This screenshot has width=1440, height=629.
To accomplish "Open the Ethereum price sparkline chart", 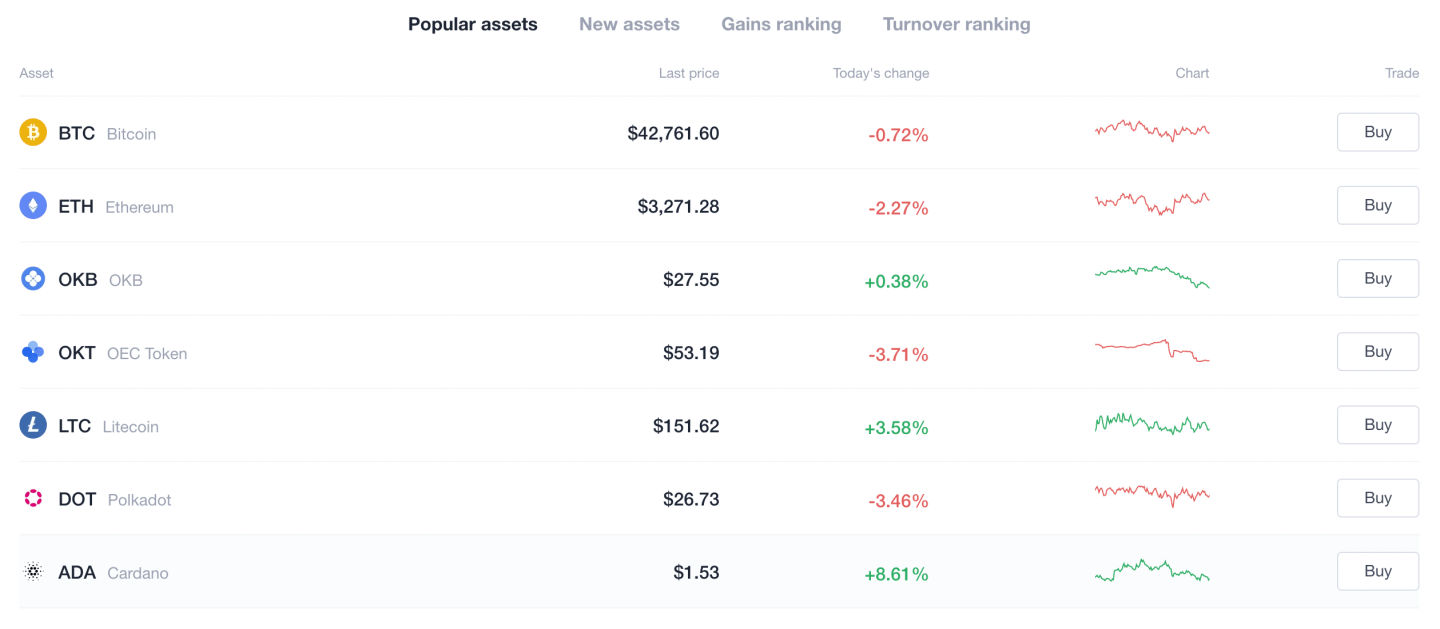I will (x=1152, y=203).
